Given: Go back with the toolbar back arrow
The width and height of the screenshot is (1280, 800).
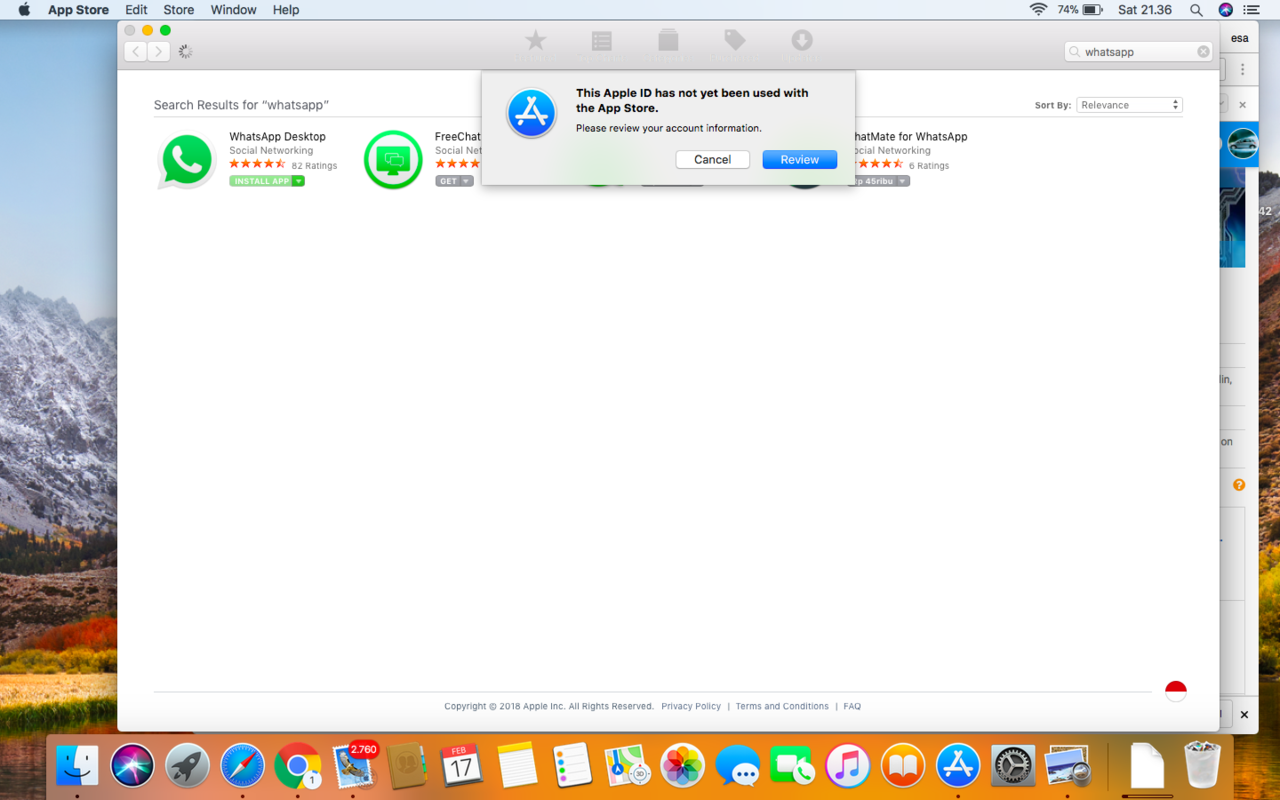Looking at the screenshot, I should (135, 52).
